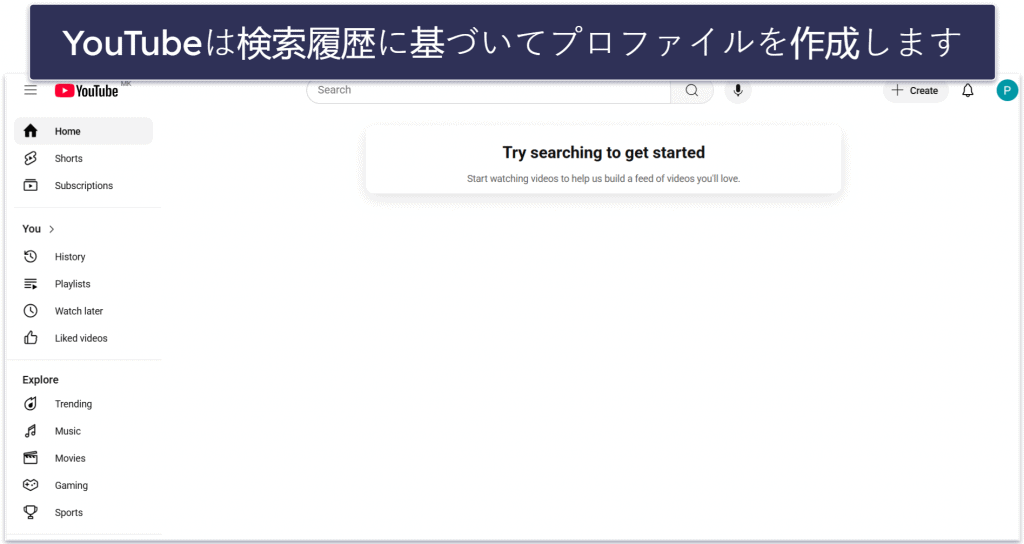The height and width of the screenshot is (544, 1024).
Task: Open Watch later list
Action: pyautogui.click(x=84, y=311)
